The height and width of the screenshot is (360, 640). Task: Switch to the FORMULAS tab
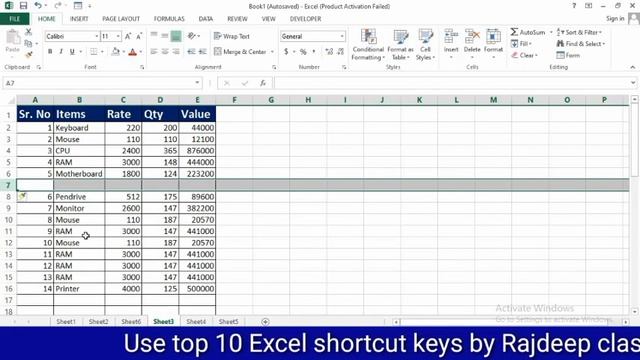[169, 19]
